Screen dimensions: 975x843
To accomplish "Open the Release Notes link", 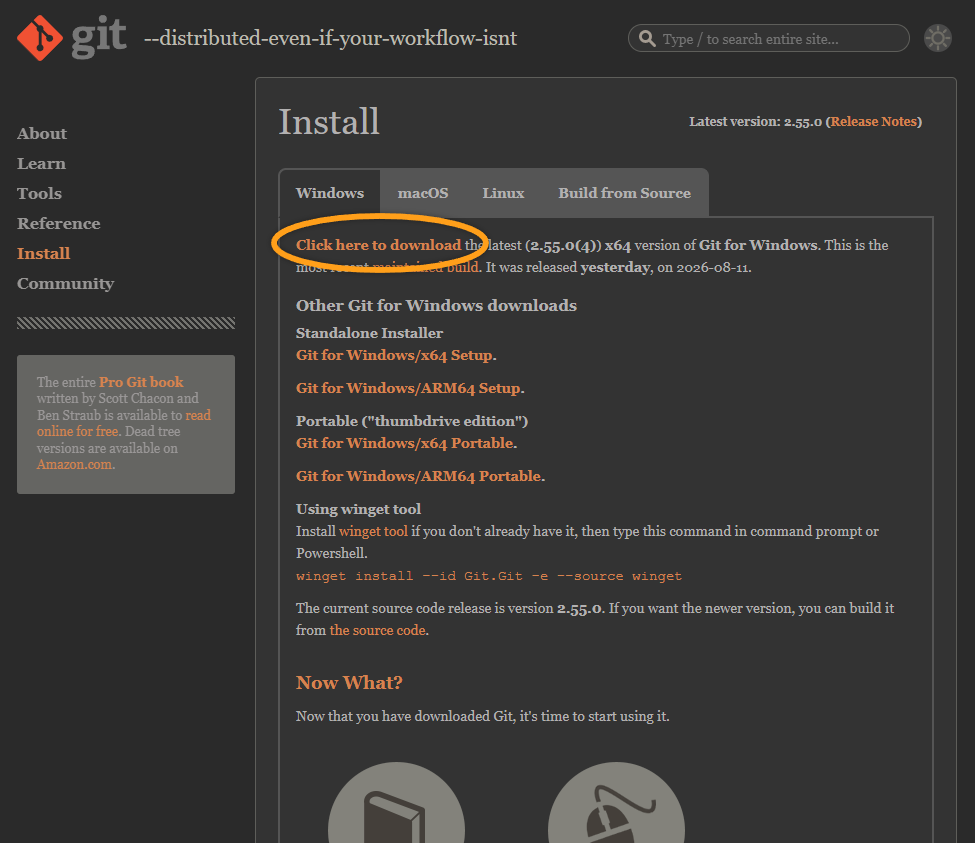I will 874,122.
